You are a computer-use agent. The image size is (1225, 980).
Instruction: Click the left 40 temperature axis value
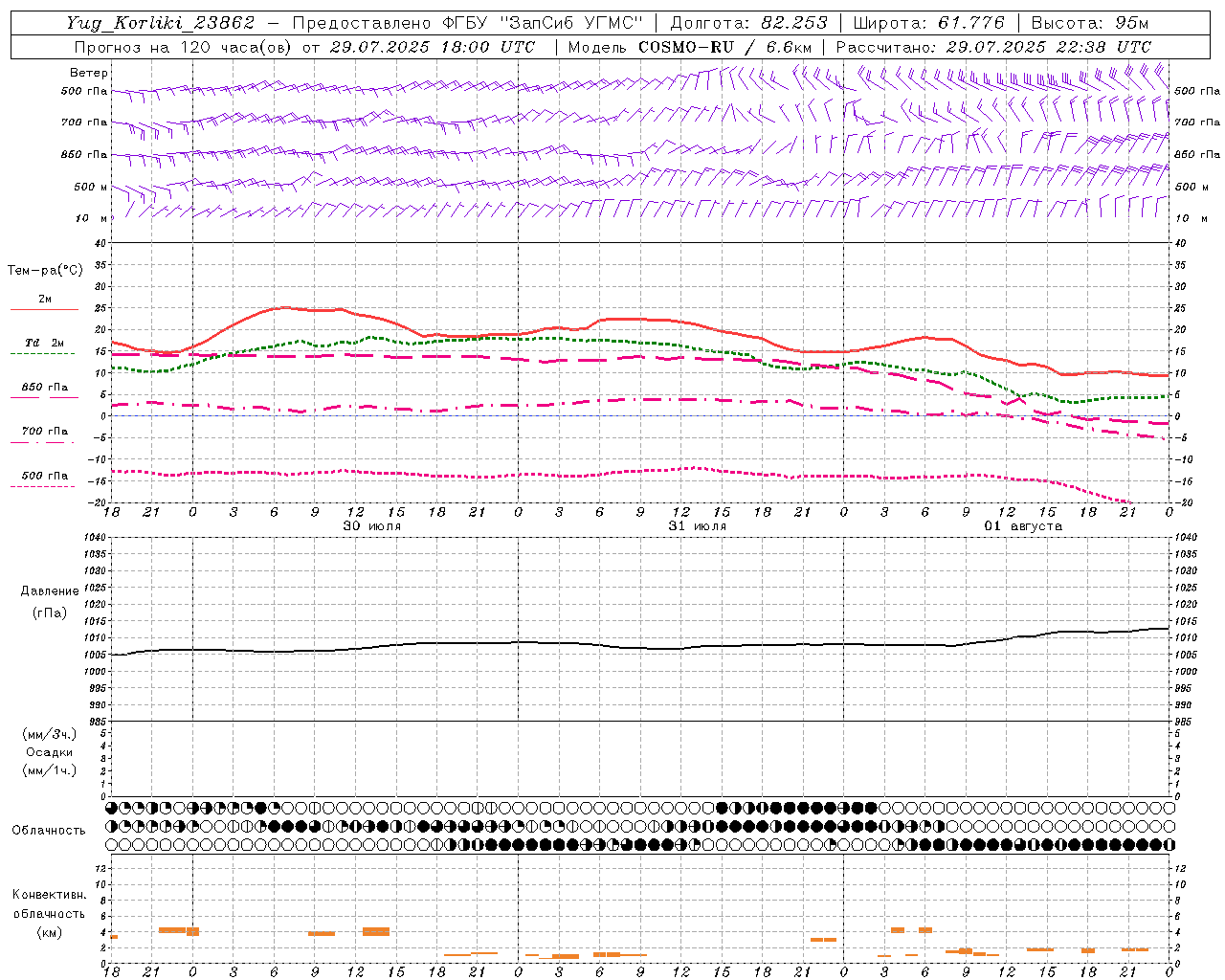click(x=100, y=243)
